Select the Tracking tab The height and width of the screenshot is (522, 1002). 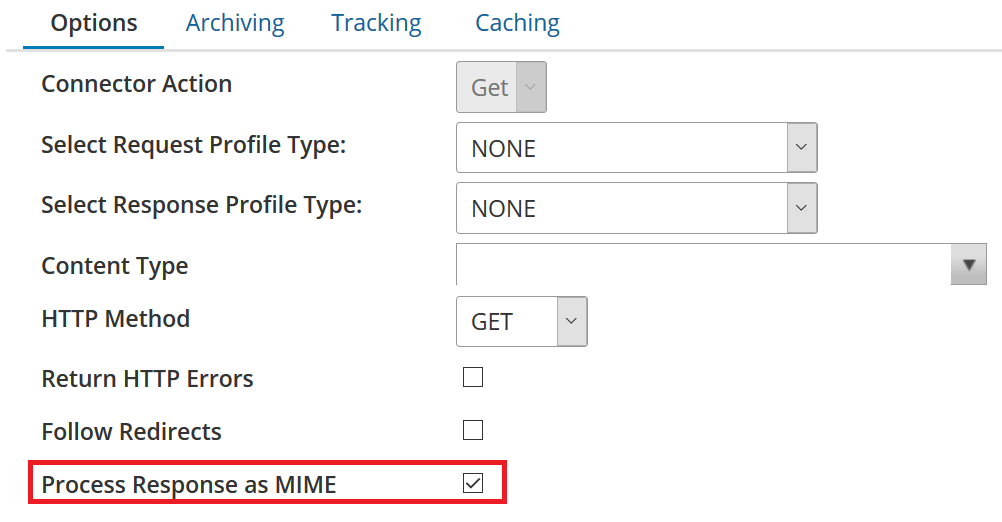click(377, 23)
